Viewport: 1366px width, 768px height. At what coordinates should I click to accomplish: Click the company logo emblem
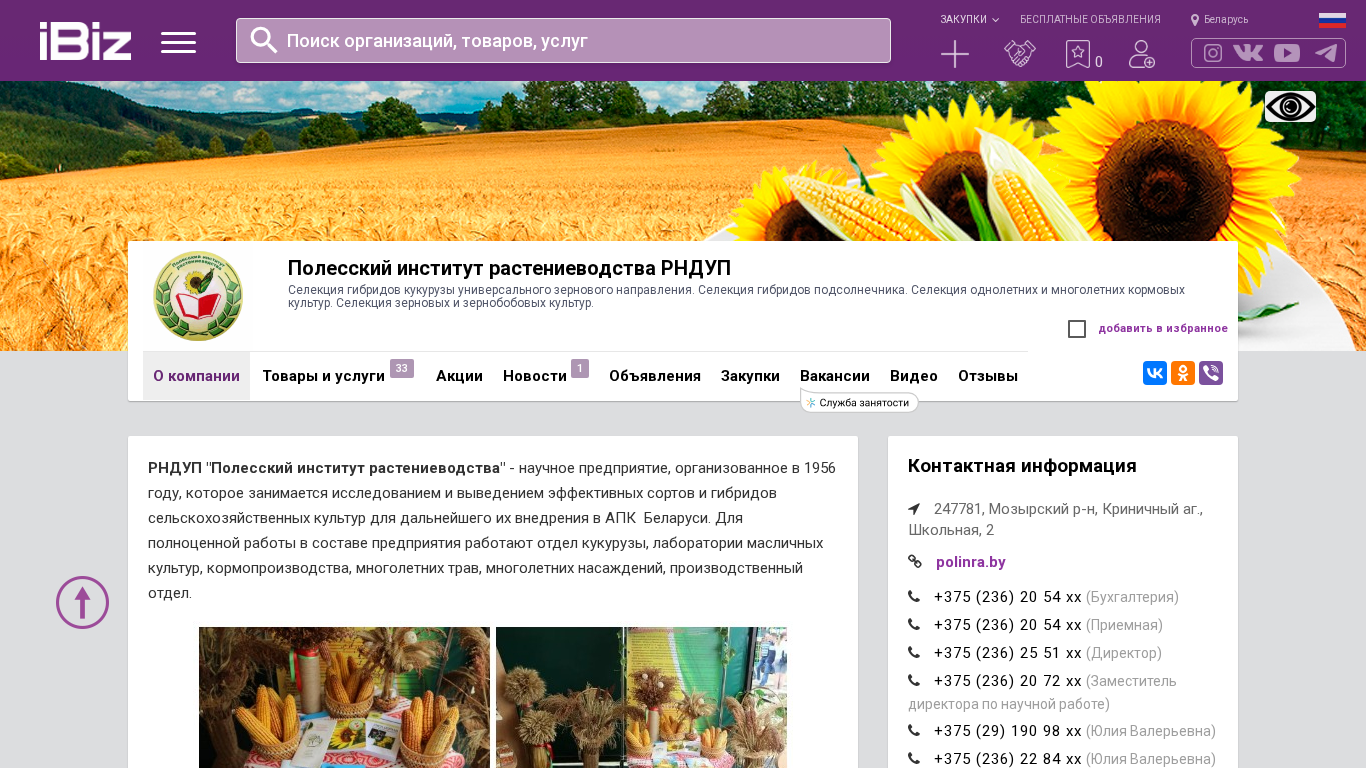pyautogui.click(x=197, y=296)
